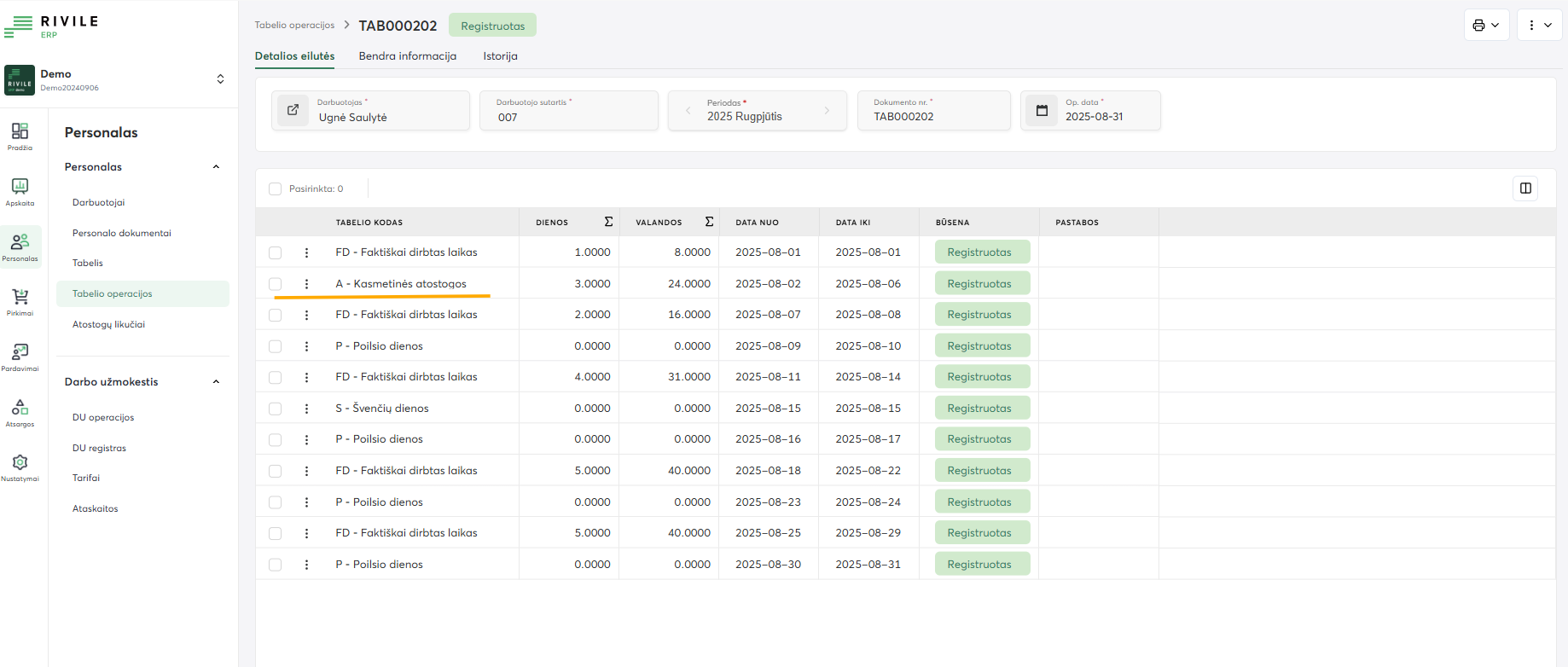
Task: Switch to the Bendra informacija tab
Action: tap(407, 56)
